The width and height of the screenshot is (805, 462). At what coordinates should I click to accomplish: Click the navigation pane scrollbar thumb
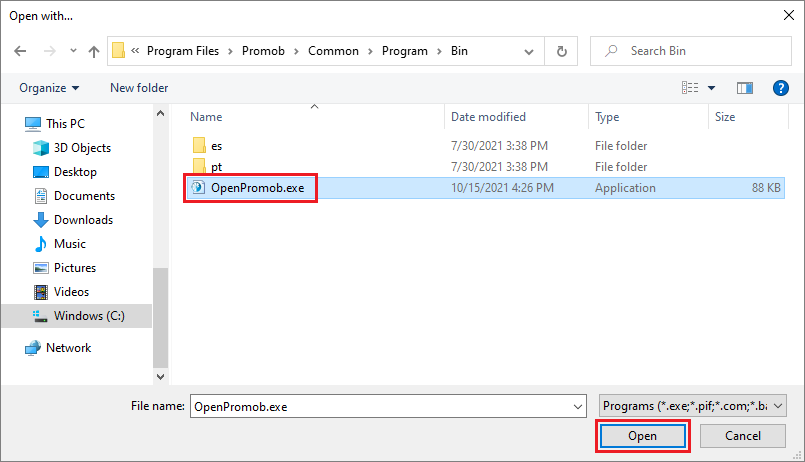click(160, 318)
